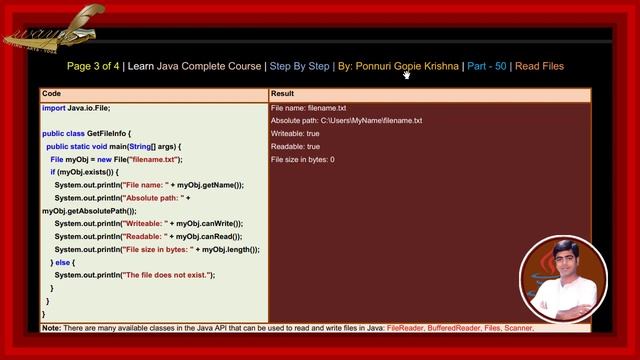This screenshot has height=360, width=640.
Task: Click 'BufferedReader' in the note
Action: 454,328
